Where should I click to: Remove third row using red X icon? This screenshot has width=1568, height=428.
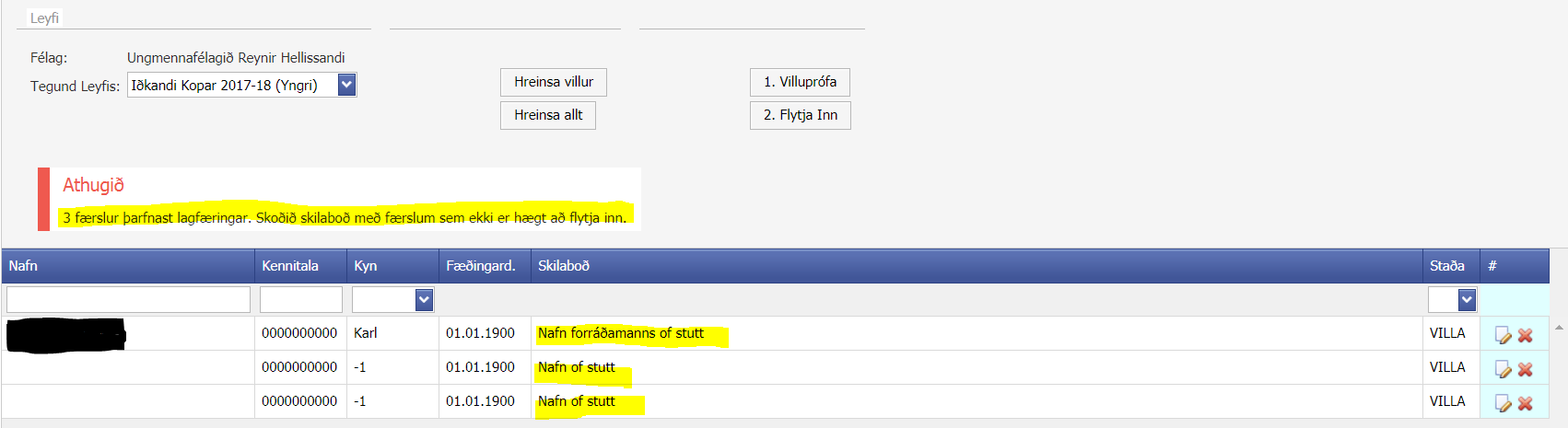[1526, 403]
